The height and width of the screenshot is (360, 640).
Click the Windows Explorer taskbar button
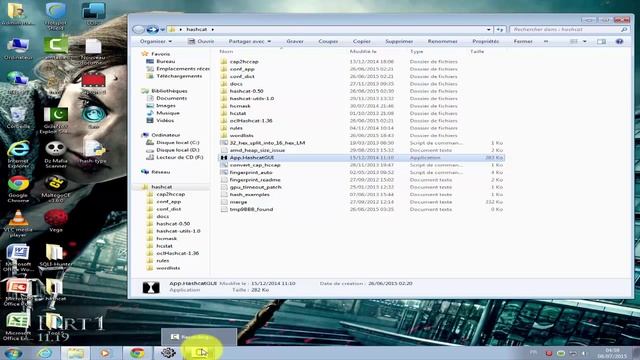(76, 353)
